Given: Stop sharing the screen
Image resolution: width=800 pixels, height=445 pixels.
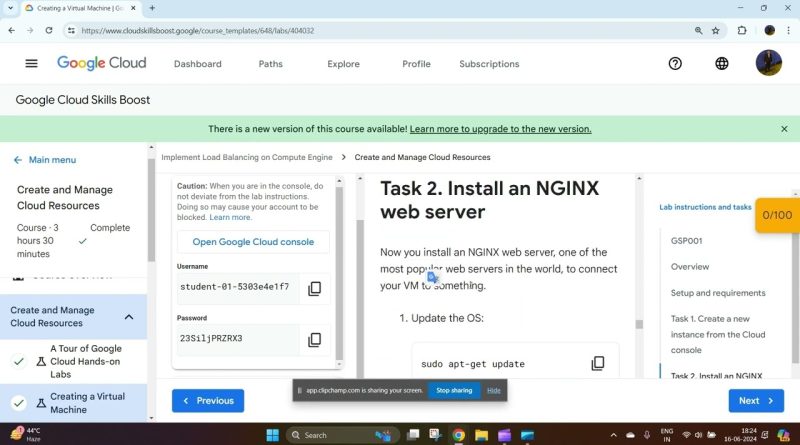Looking at the screenshot, I should tap(454, 390).
